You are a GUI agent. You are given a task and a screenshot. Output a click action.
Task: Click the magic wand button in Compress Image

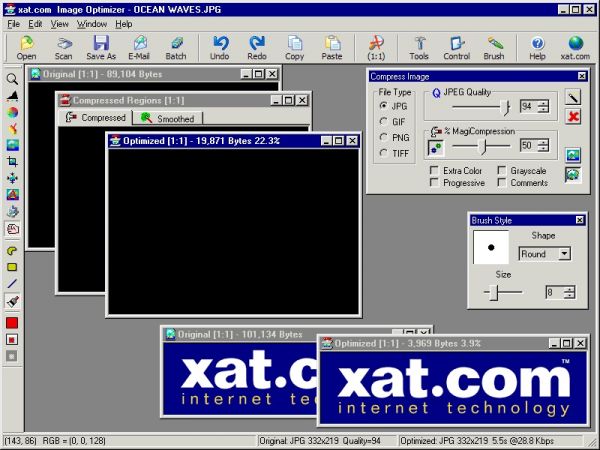point(573,98)
